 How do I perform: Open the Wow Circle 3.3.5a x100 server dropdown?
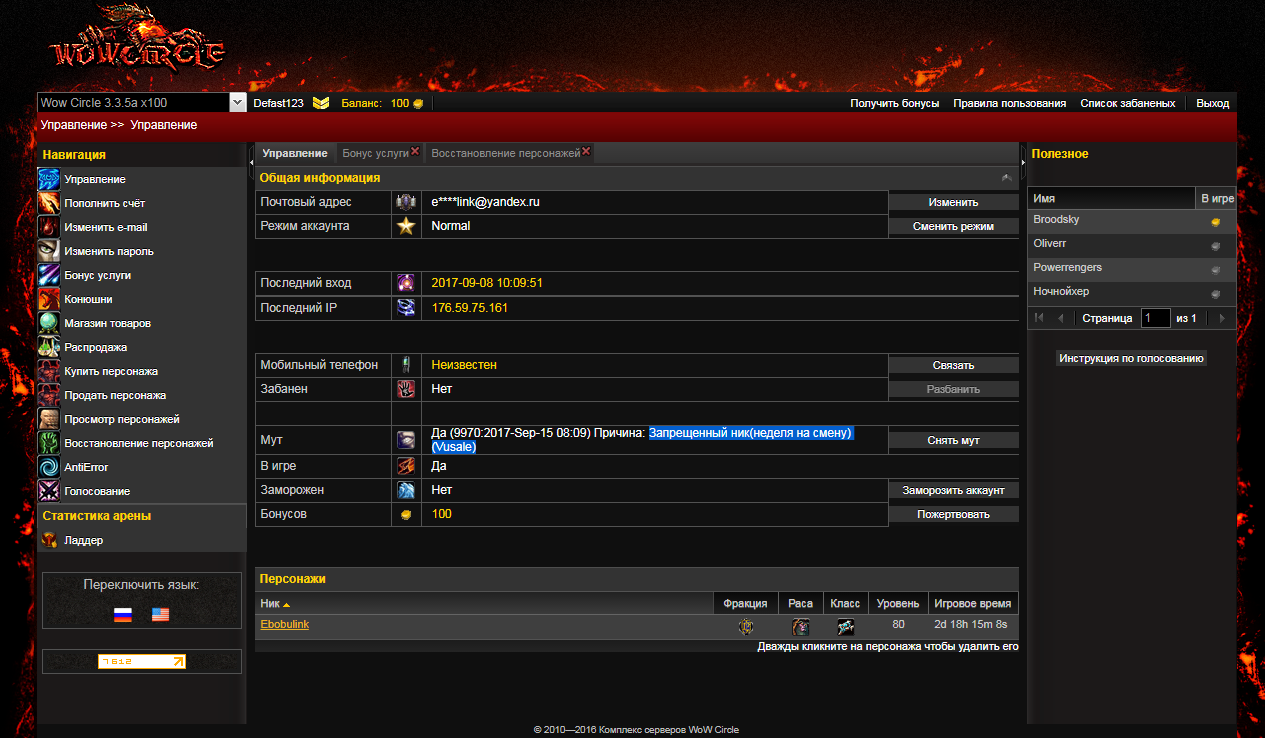click(238, 102)
